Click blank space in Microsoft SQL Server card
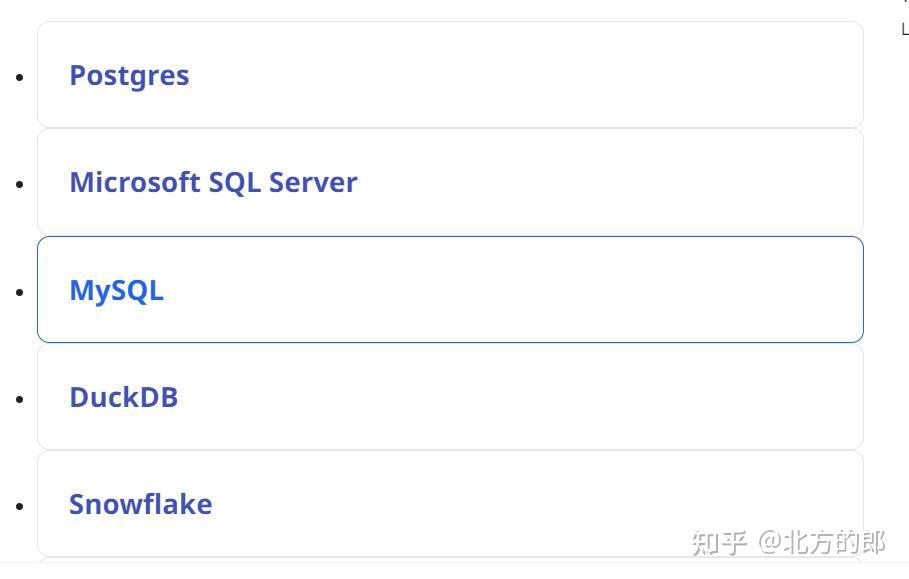 600,183
